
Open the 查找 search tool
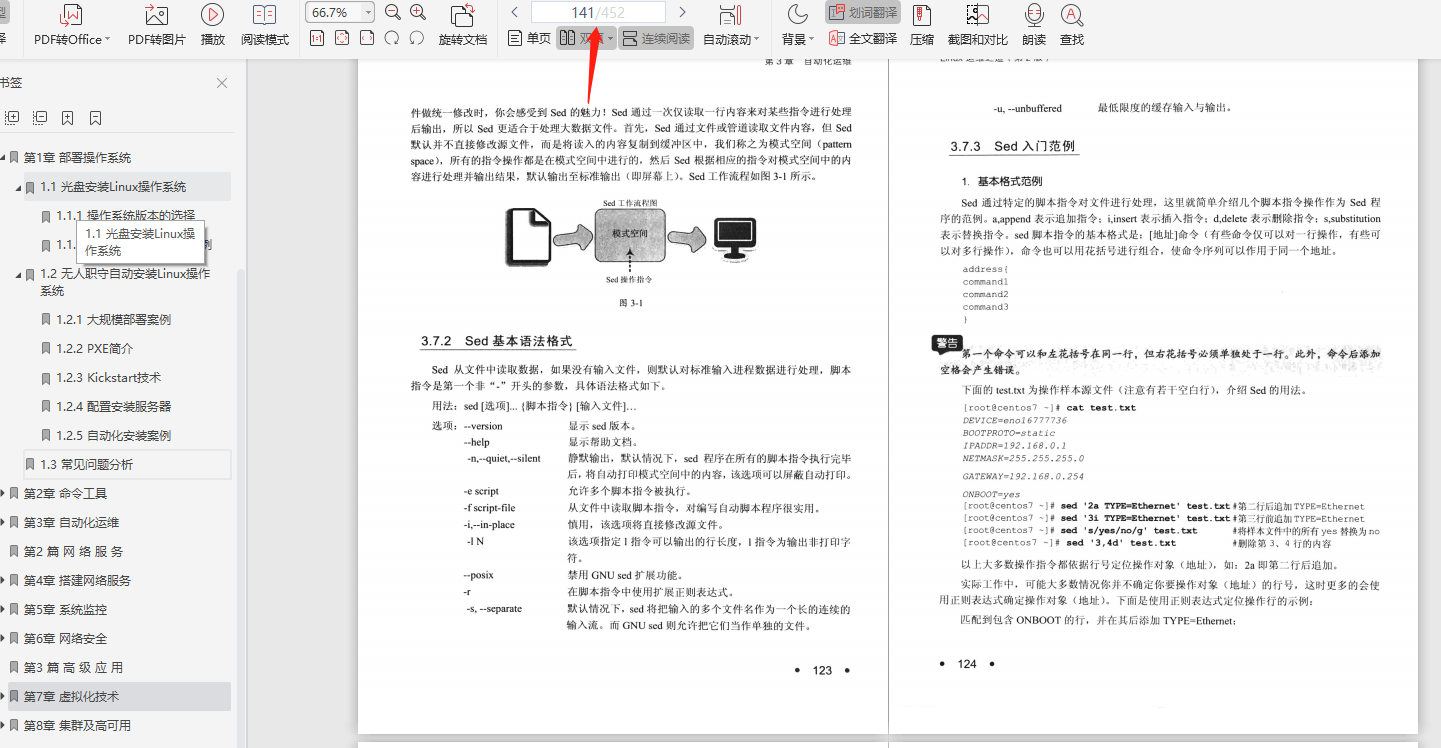point(1072,26)
